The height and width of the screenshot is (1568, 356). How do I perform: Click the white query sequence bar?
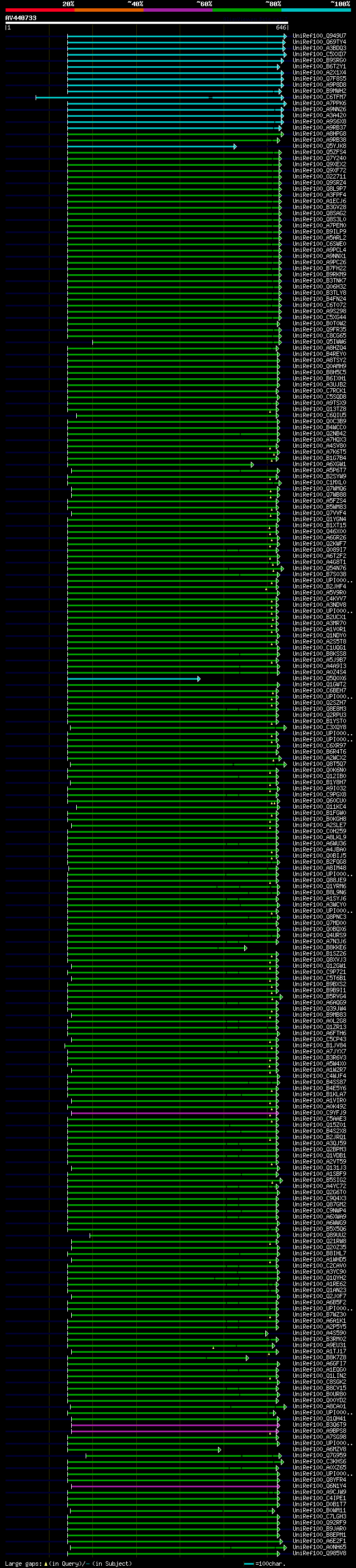(x=147, y=23)
